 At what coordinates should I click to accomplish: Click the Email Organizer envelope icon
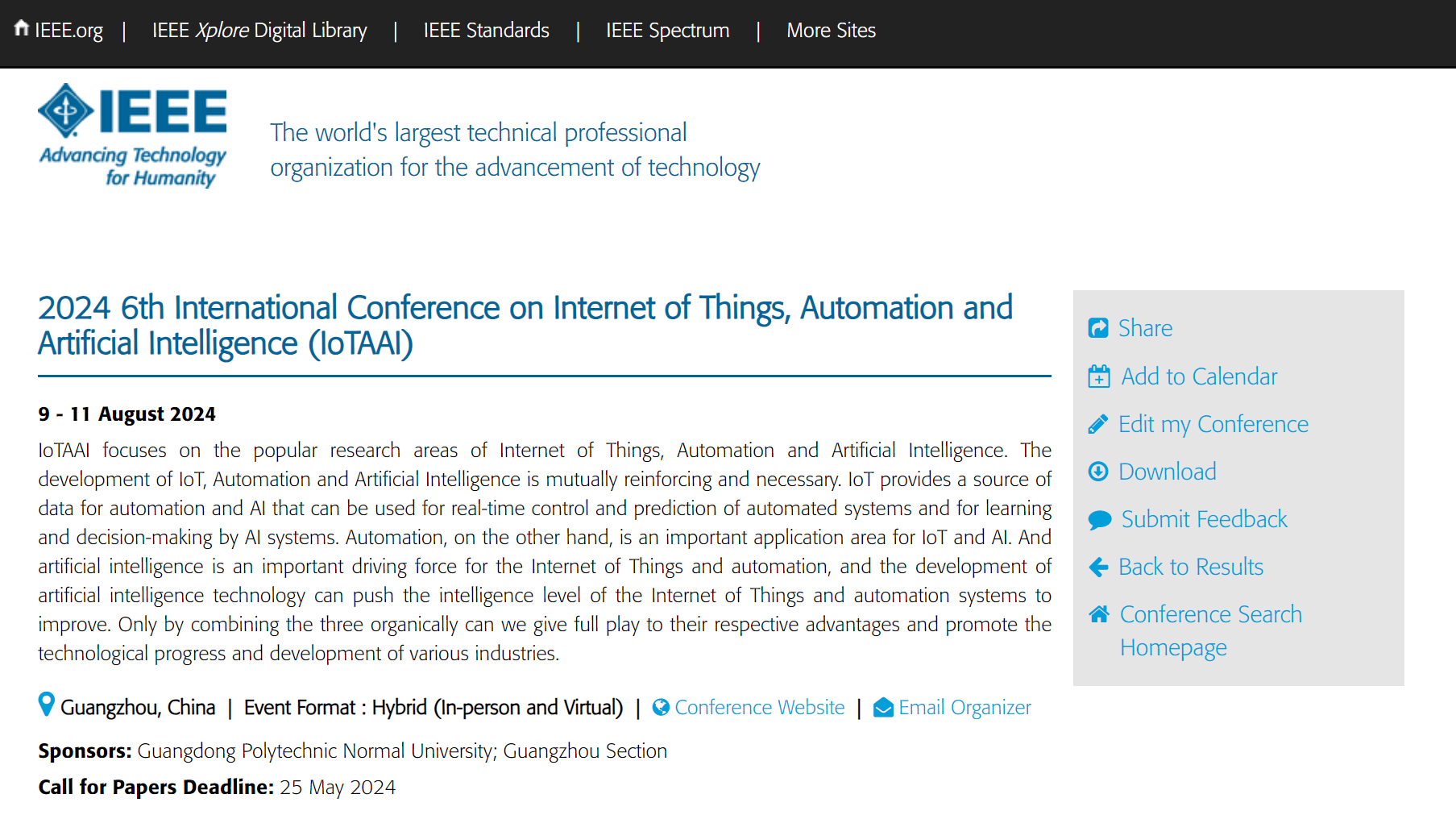(x=883, y=707)
